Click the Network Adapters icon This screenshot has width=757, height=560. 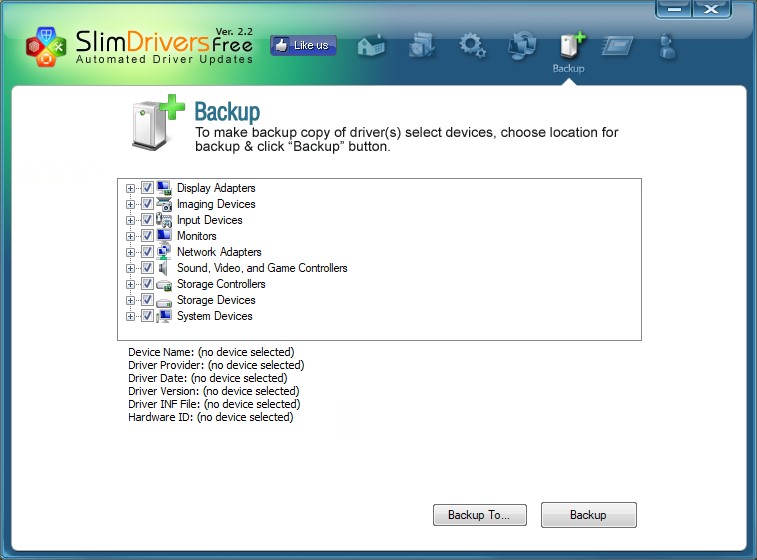click(x=164, y=252)
